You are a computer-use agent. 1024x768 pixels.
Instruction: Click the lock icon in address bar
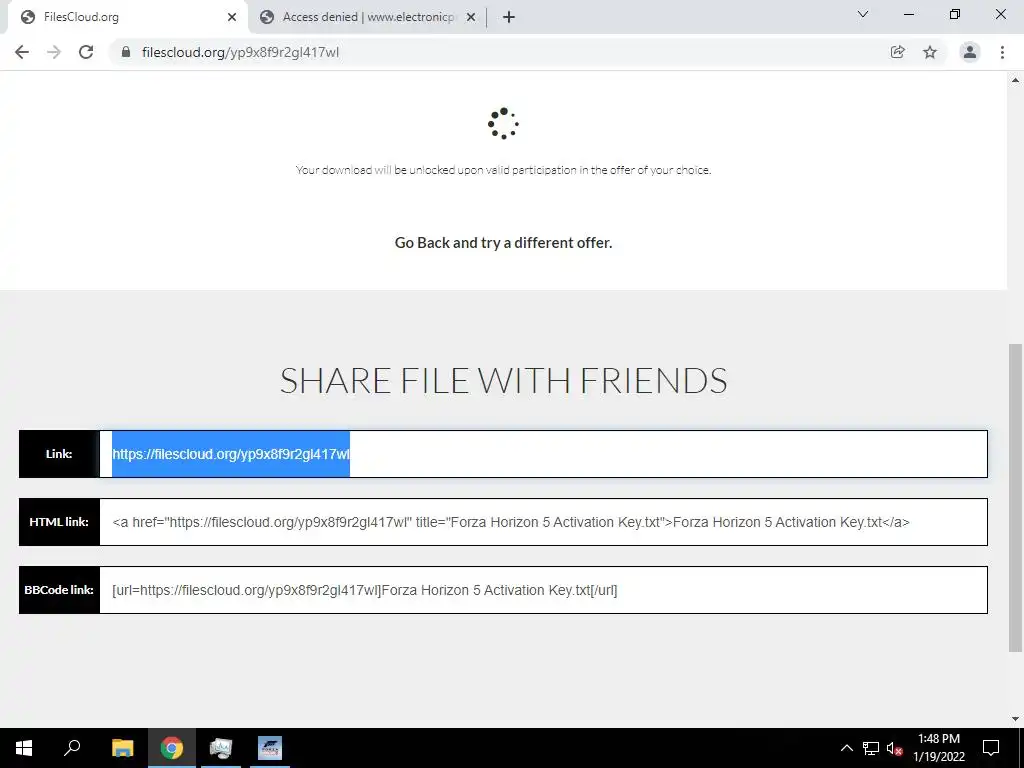(126, 52)
